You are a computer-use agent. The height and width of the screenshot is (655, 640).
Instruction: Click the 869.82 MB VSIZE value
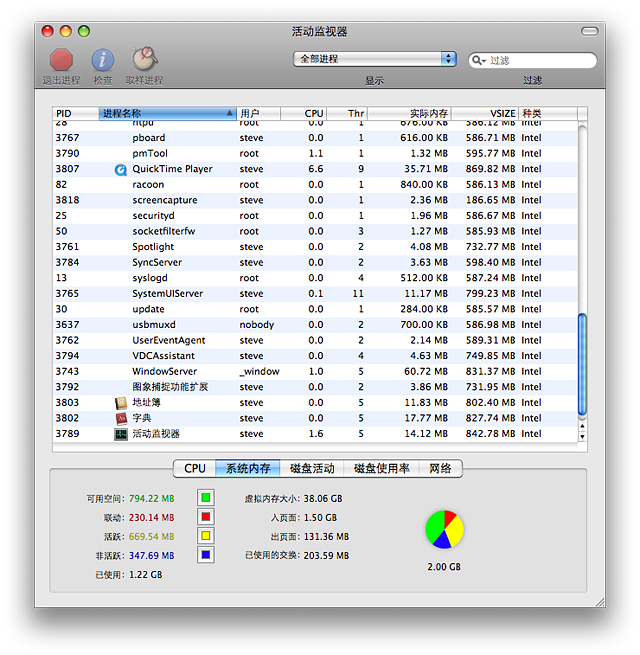pos(490,169)
